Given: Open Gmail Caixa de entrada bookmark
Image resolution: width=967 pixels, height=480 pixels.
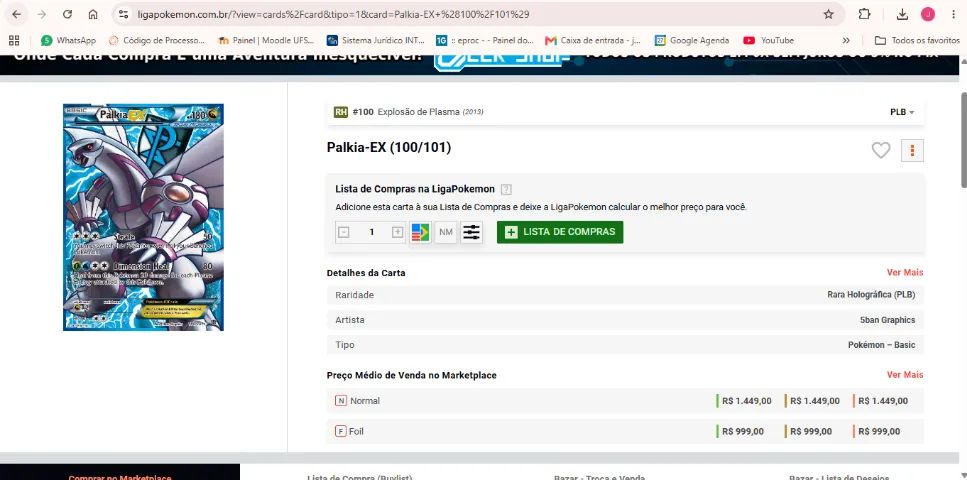Looking at the screenshot, I should pos(593,40).
